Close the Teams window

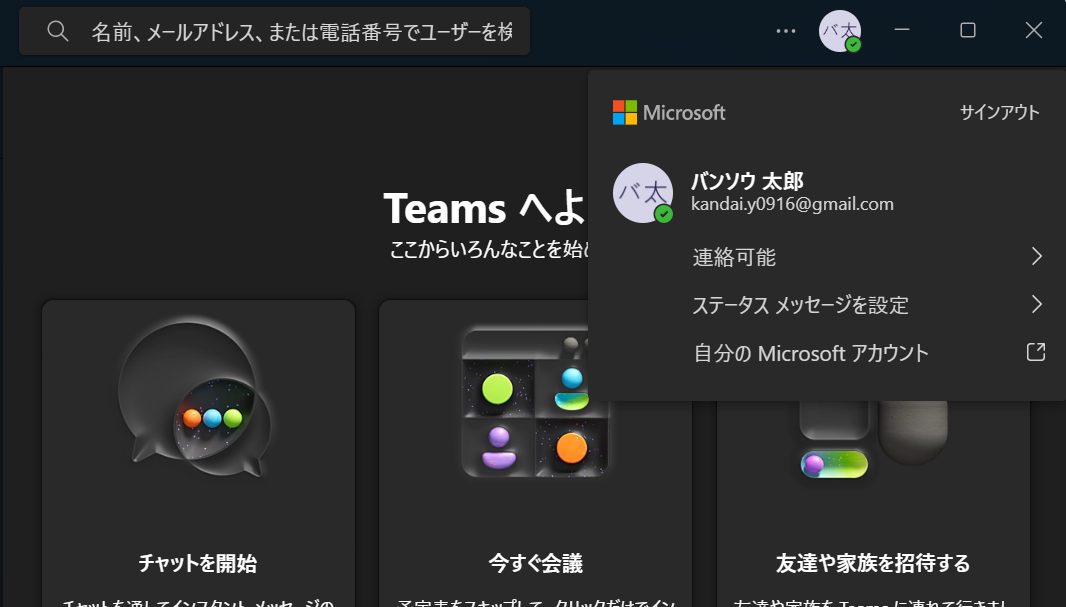tap(1033, 31)
